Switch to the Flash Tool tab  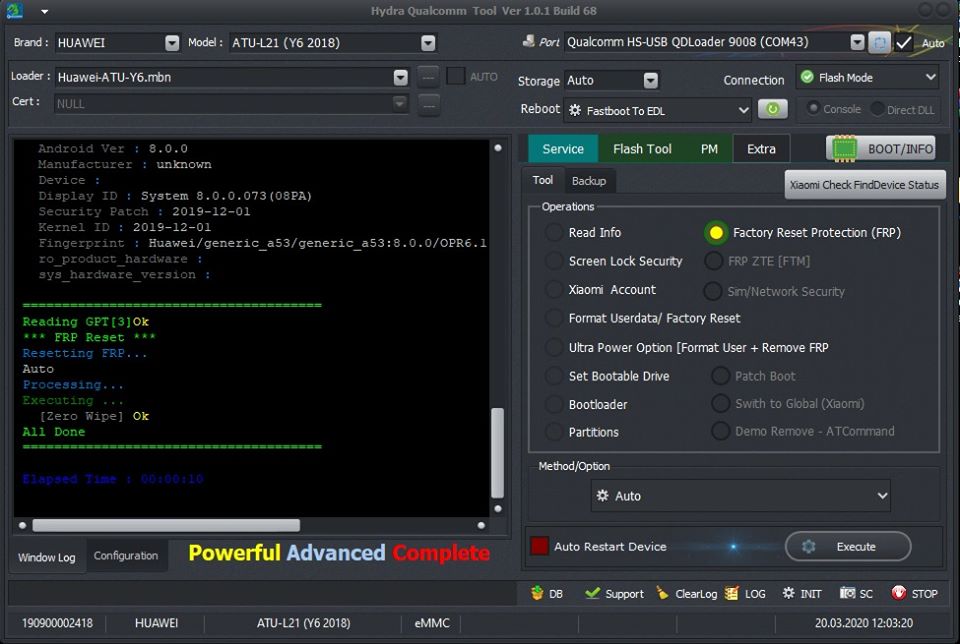coord(642,149)
